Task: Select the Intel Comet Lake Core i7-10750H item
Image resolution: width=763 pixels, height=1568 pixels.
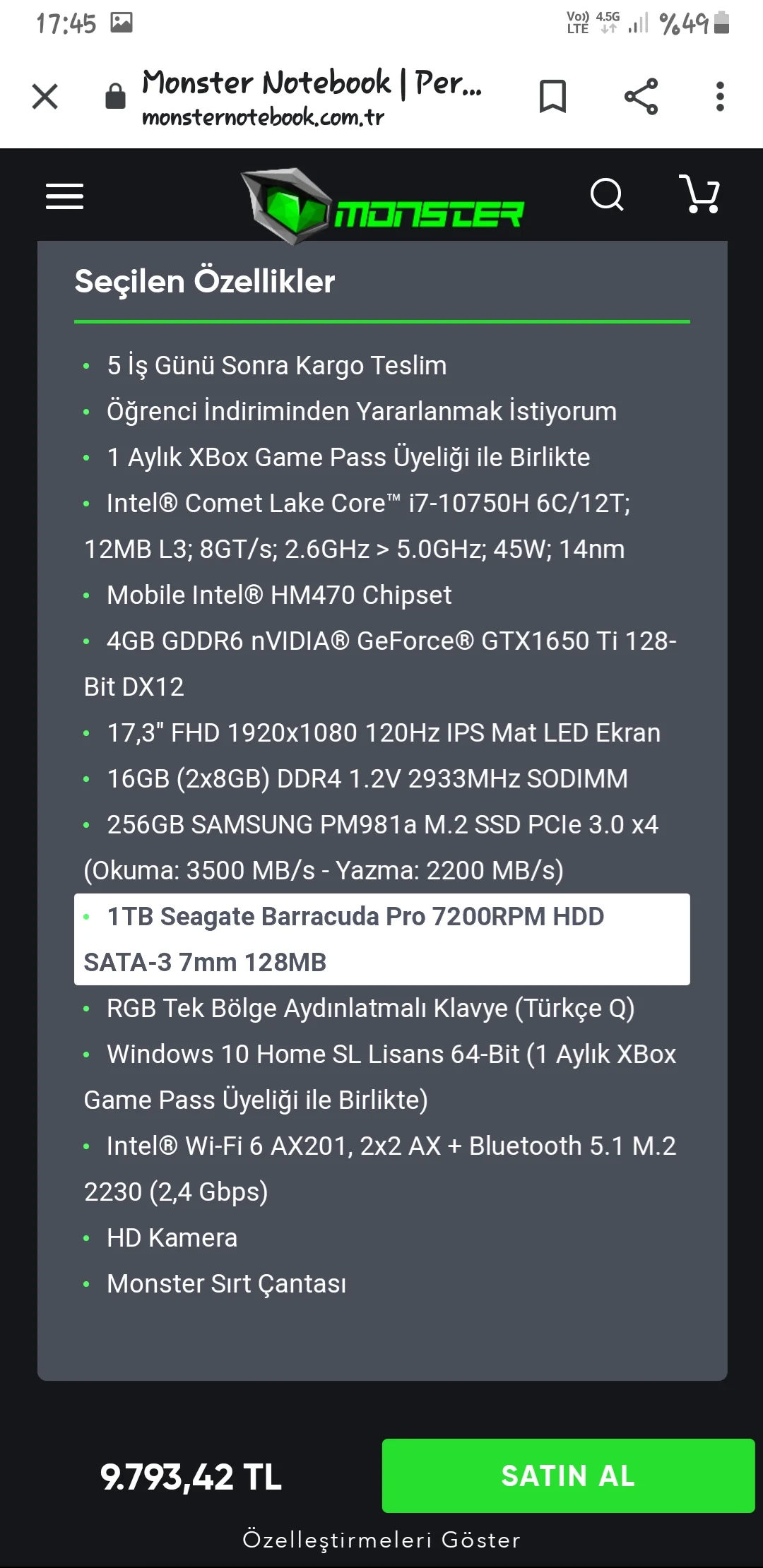Action: click(x=367, y=525)
